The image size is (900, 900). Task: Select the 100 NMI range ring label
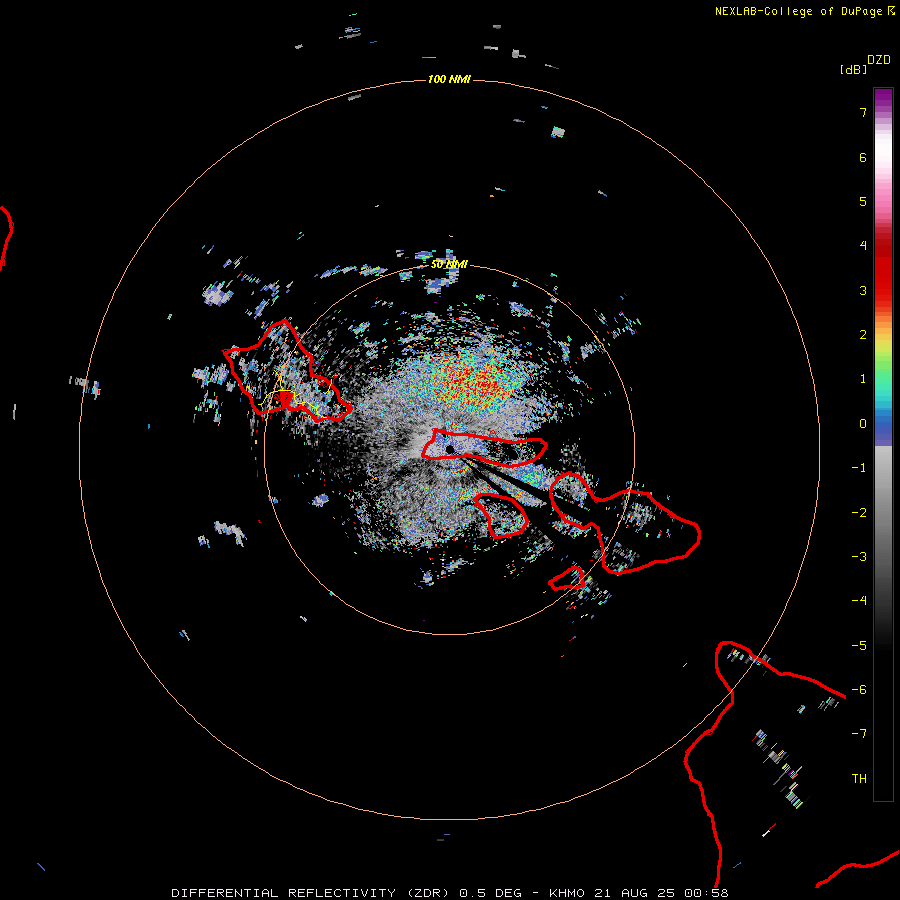pyautogui.click(x=449, y=79)
